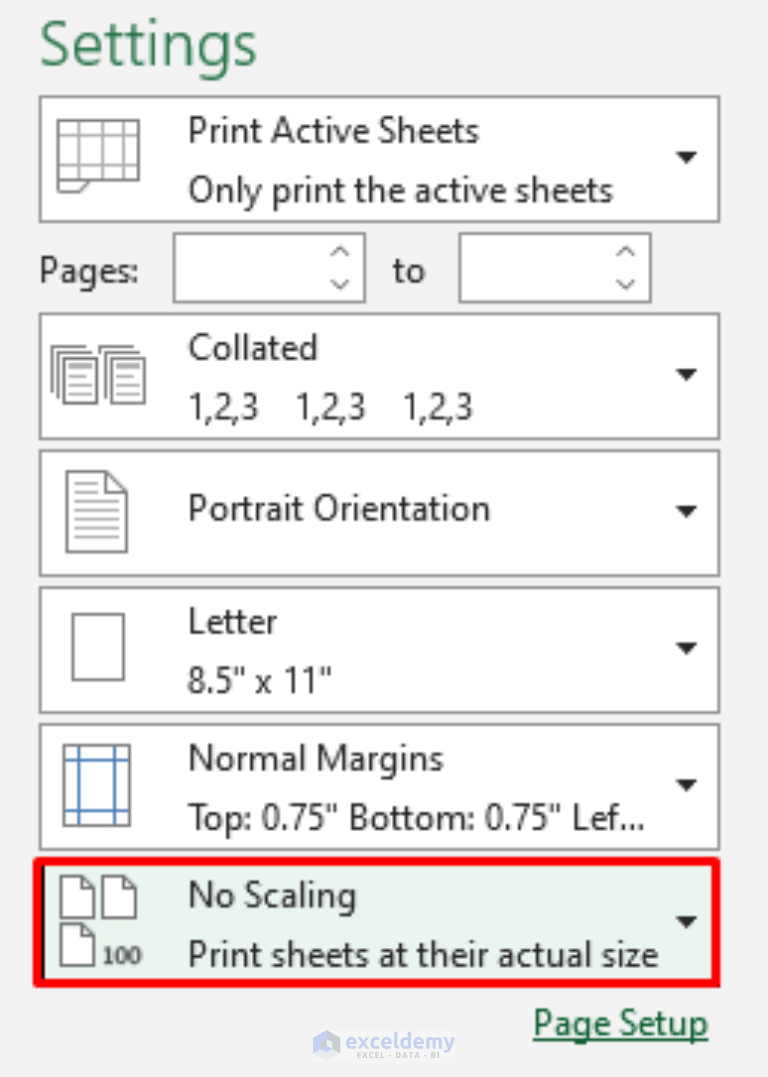Open the Orientation dropdown

[687, 511]
